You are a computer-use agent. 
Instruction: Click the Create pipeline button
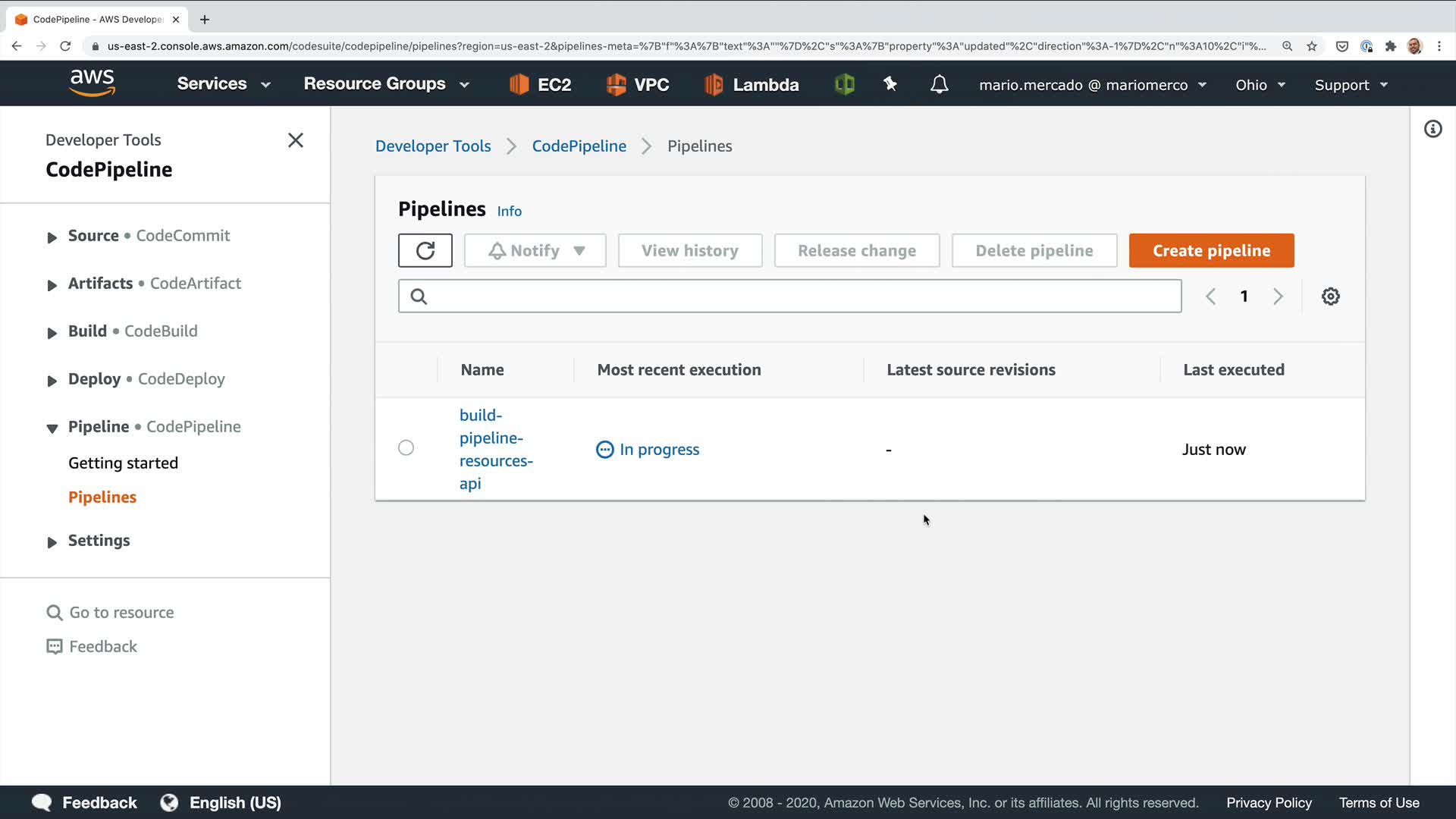coord(1211,250)
